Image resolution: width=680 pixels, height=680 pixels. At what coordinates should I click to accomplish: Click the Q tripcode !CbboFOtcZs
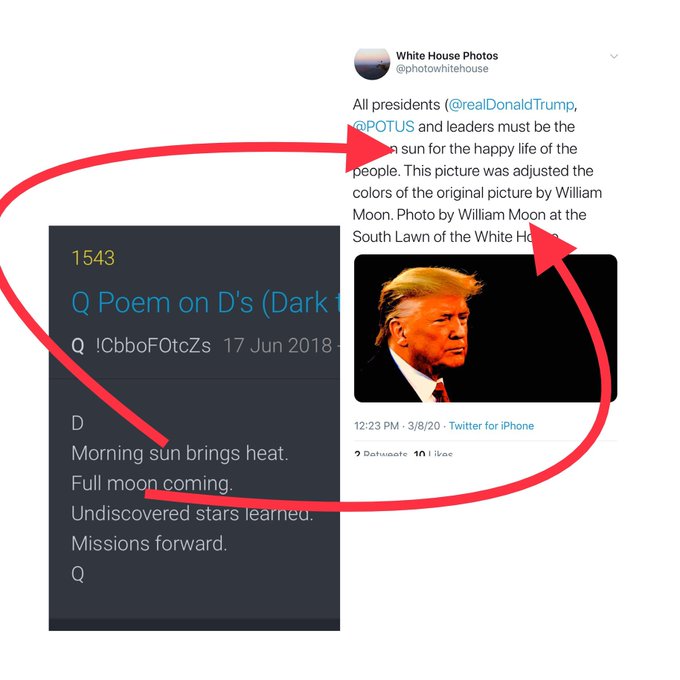(x=153, y=346)
